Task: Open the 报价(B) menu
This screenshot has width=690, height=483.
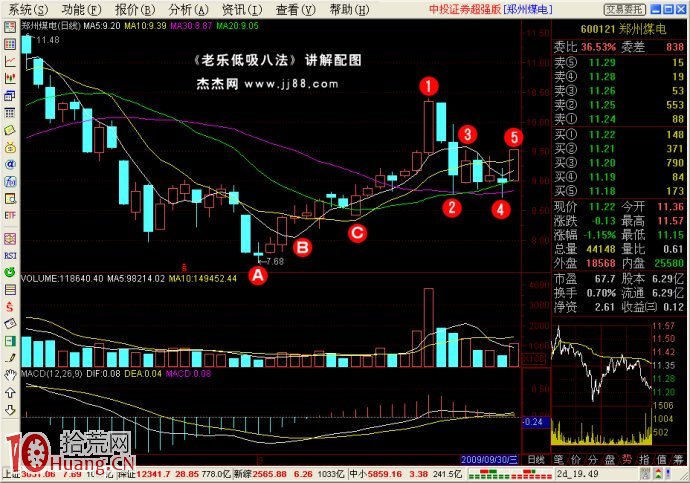Action: tap(135, 9)
